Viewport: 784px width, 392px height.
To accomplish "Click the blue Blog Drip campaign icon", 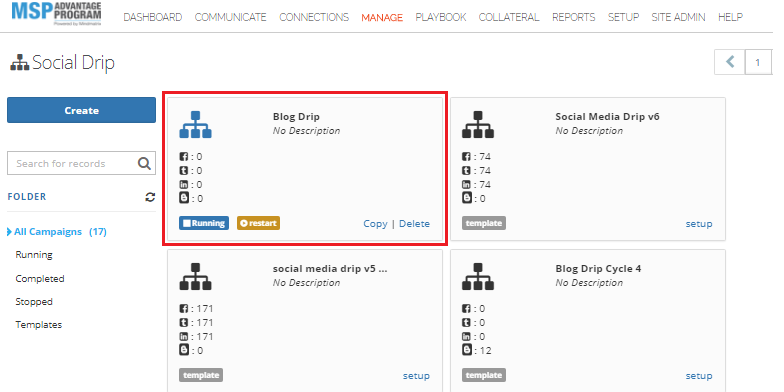I will click(196, 124).
